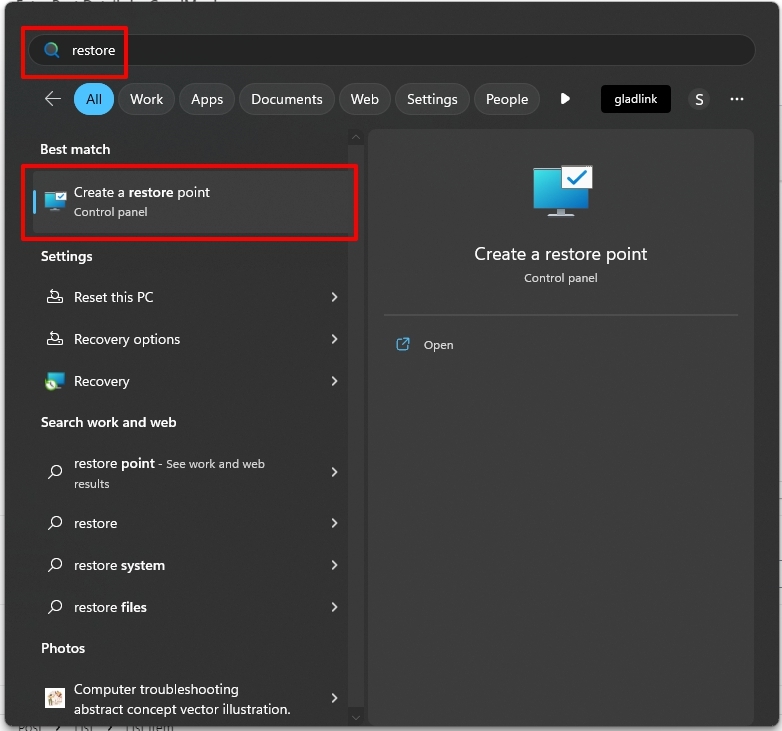Go back using the left arrow
Image resolution: width=782 pixels, height=731 pixels.
[52, 99]
